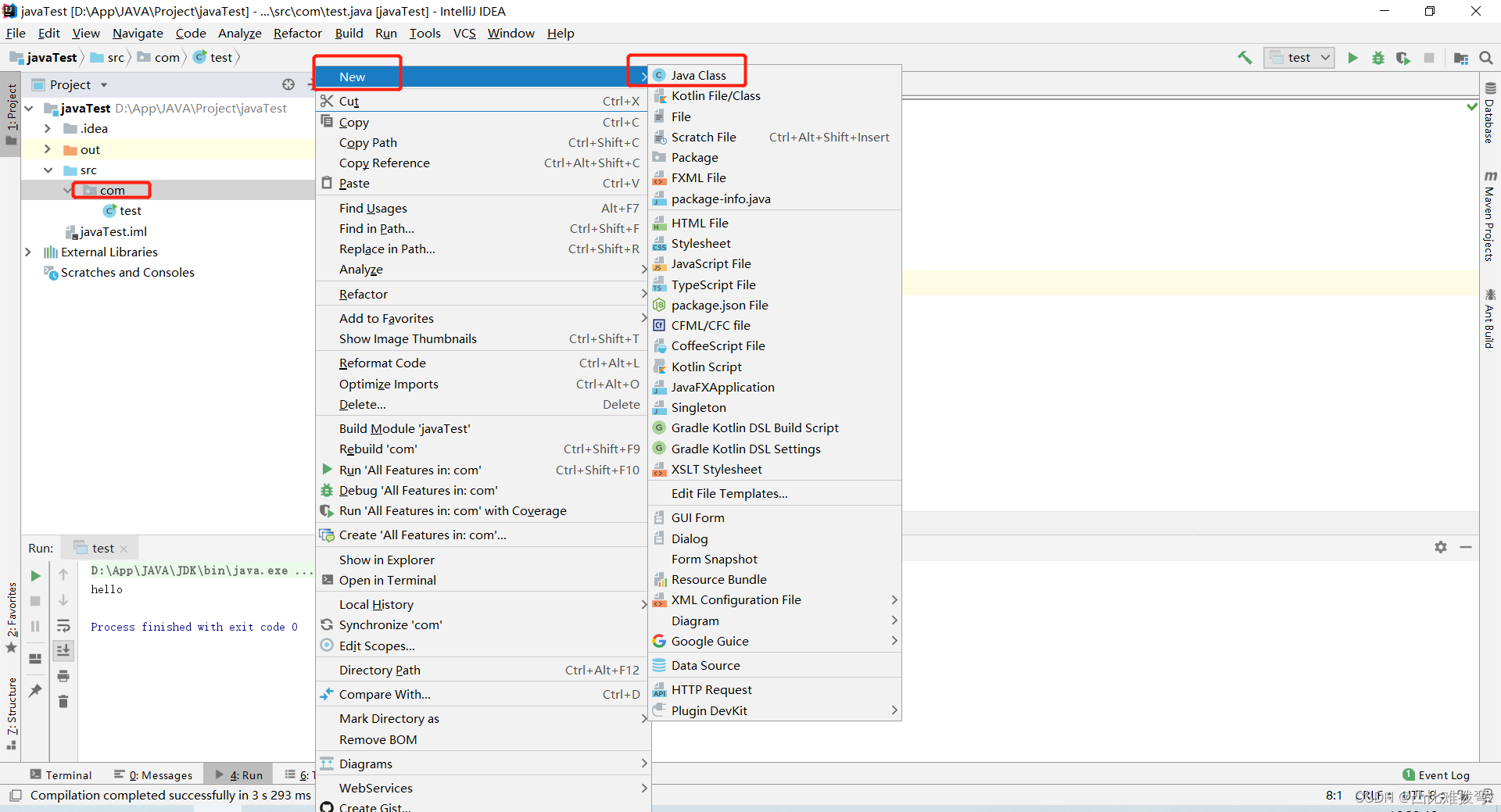The height and width of the screenshot is (812, 1501).
Task: Select HTTP Request in New submenu
Action: (x=775, y=689)
